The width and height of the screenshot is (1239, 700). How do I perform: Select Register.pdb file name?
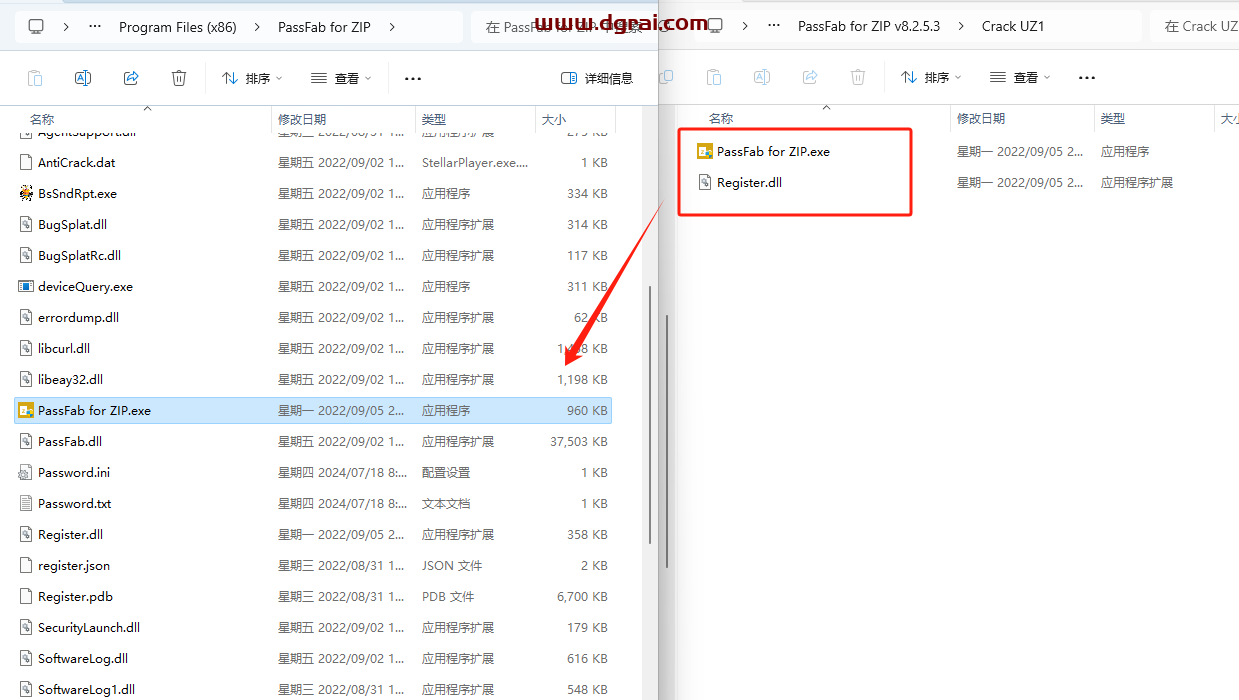(75, 596)
